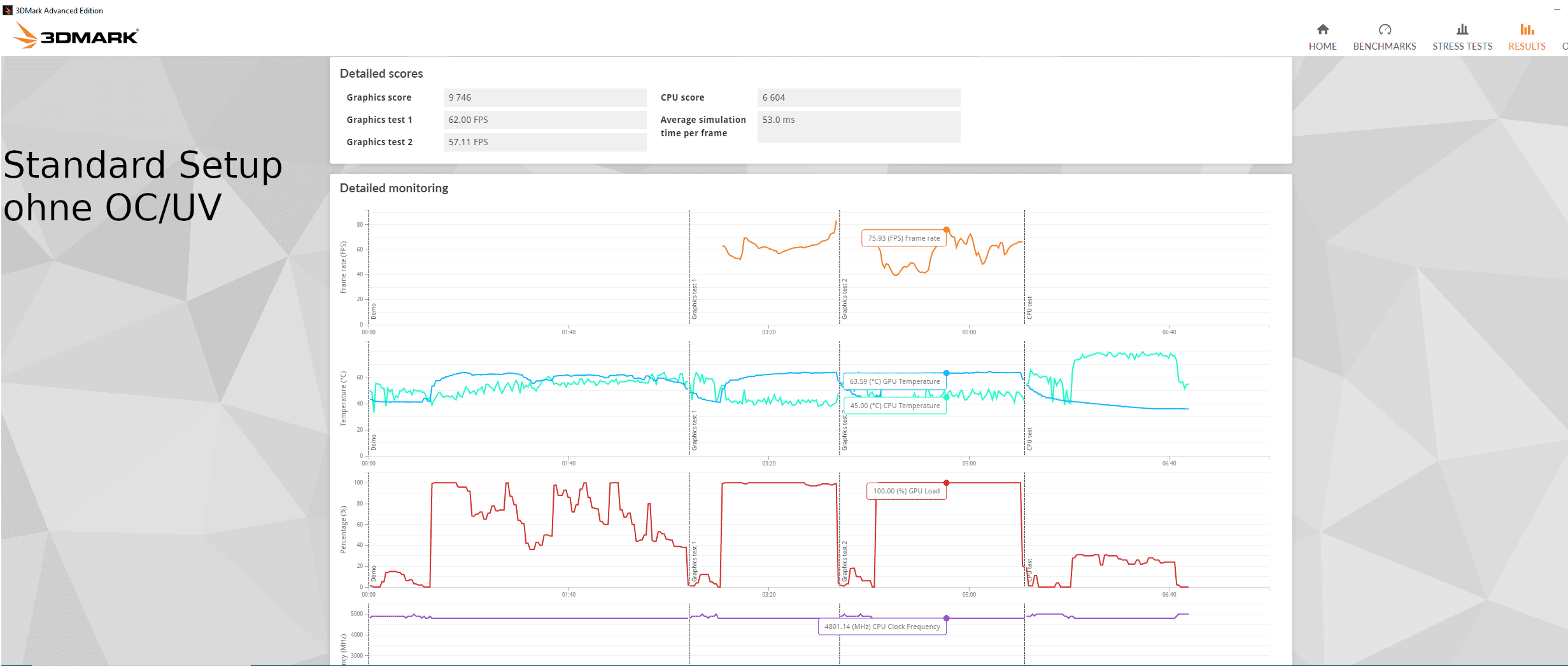Click the Graphics score label
1568x666 pixels.
(x=379, y=97)
